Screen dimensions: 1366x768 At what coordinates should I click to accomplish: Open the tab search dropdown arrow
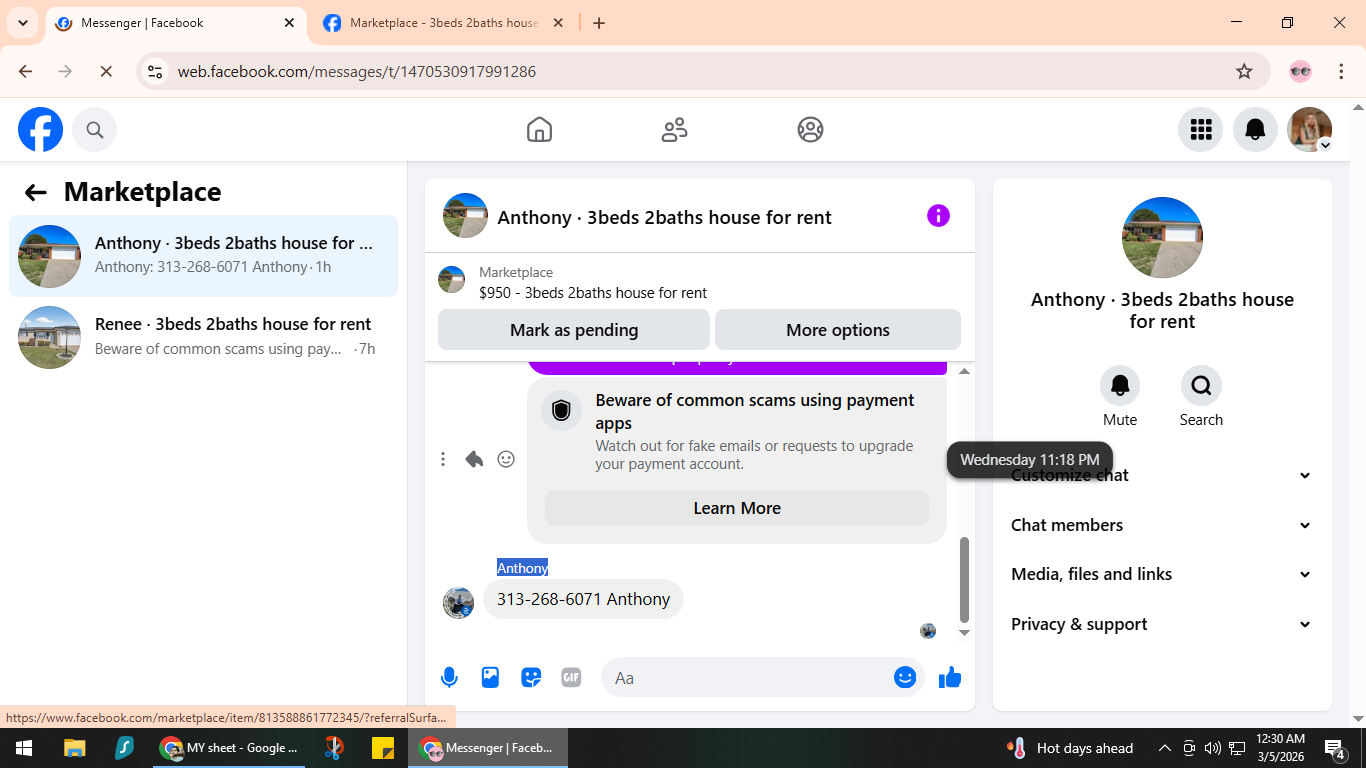click(23, 23)
